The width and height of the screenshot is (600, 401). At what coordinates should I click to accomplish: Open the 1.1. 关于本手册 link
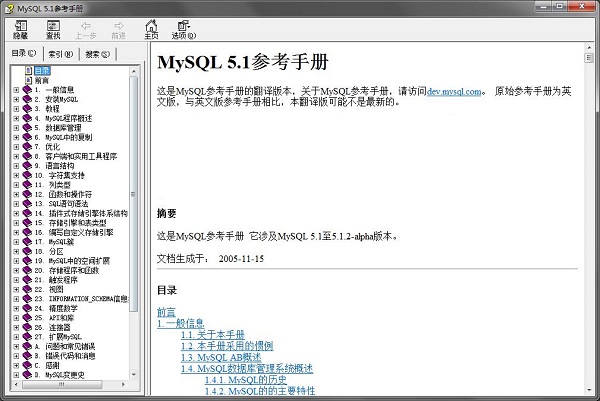pos(213,335)
